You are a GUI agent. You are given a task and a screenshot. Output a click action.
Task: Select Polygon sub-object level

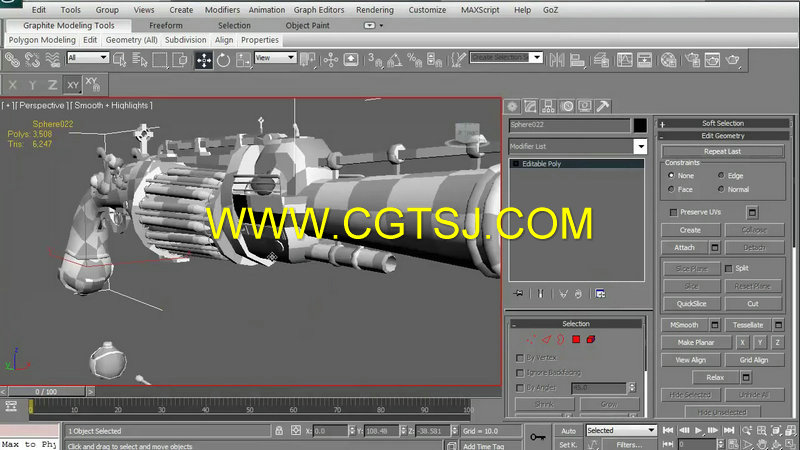pyautogui.click(x=576, y=339)
